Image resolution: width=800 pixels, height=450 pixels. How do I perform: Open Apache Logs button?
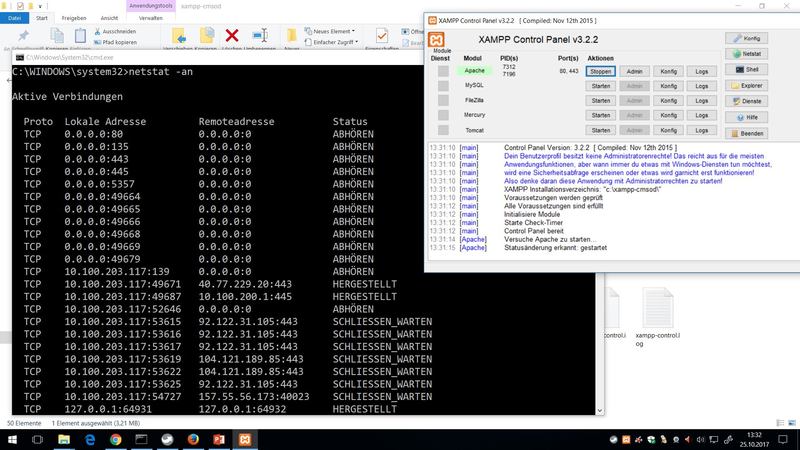(701, 72)
